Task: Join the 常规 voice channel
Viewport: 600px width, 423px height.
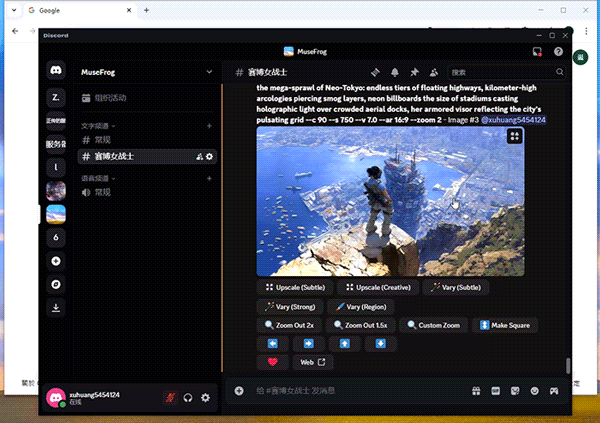Action: pos(147,192)
